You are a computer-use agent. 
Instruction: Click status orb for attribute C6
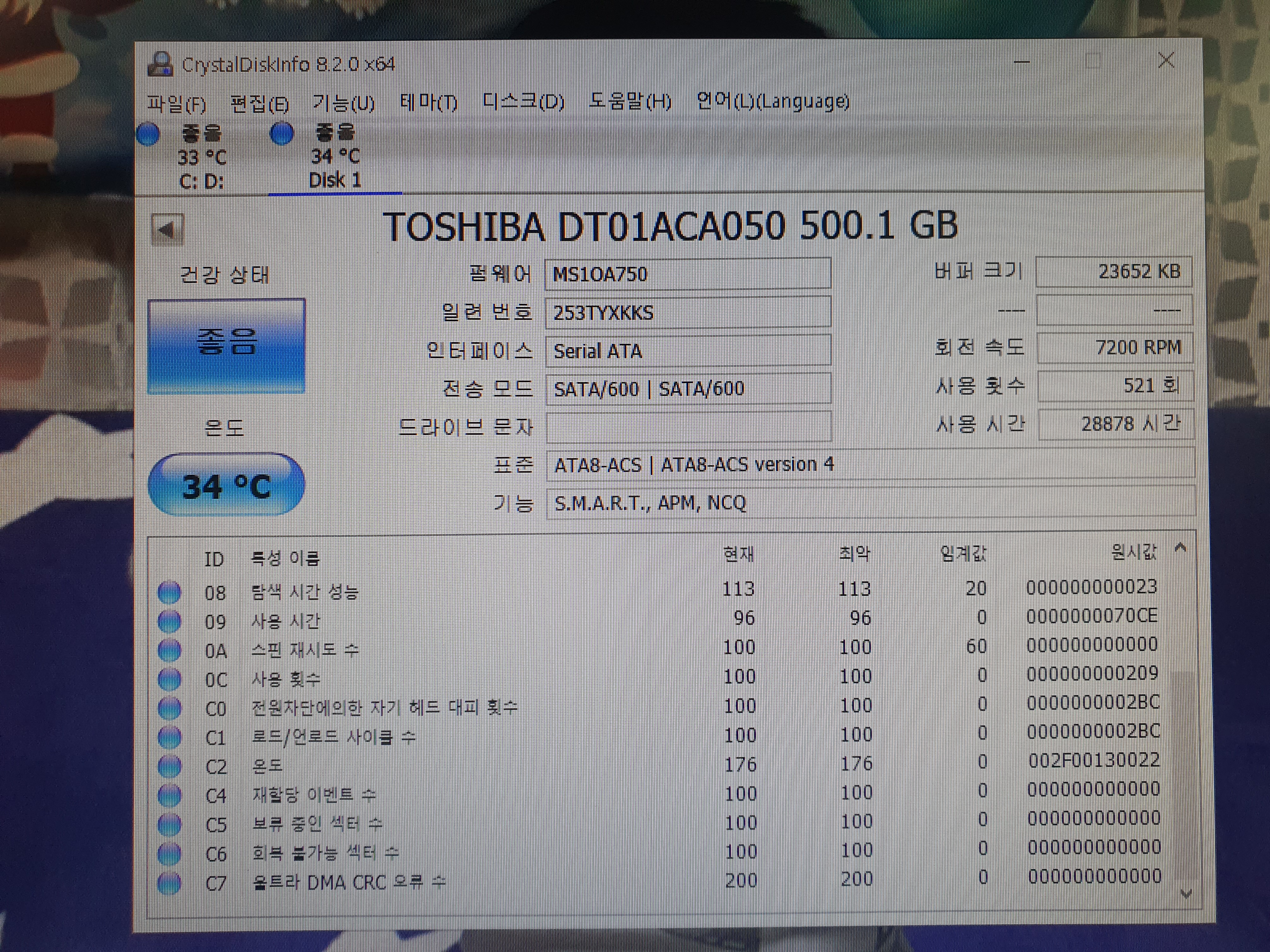click(169, 854)
